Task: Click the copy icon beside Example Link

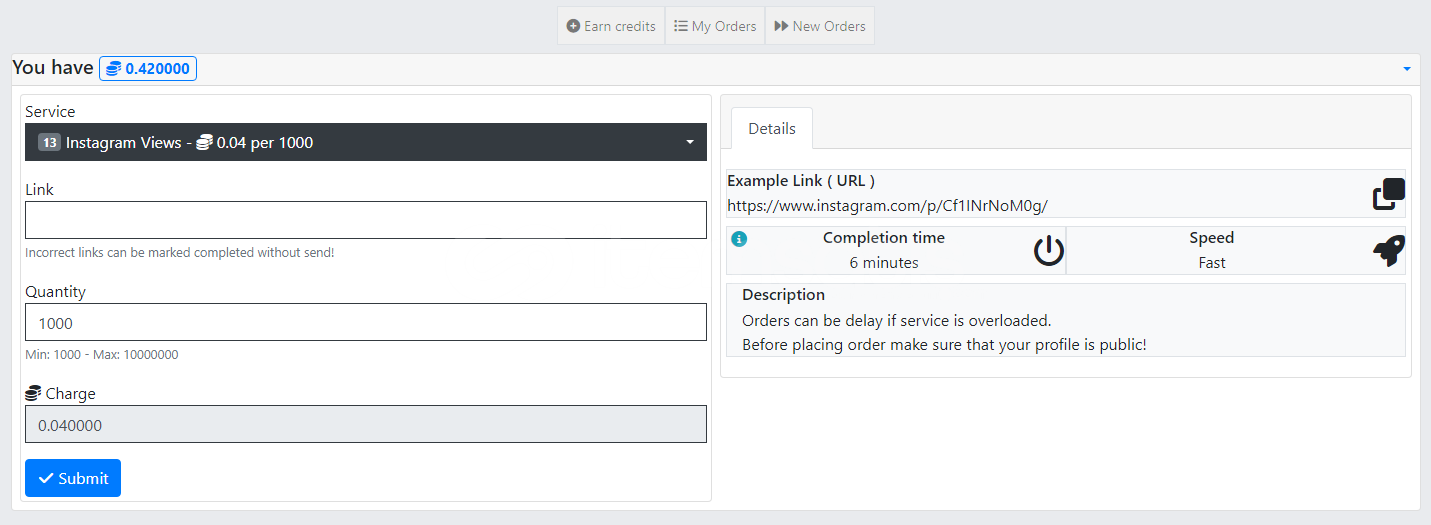Action: point(1388,194)
